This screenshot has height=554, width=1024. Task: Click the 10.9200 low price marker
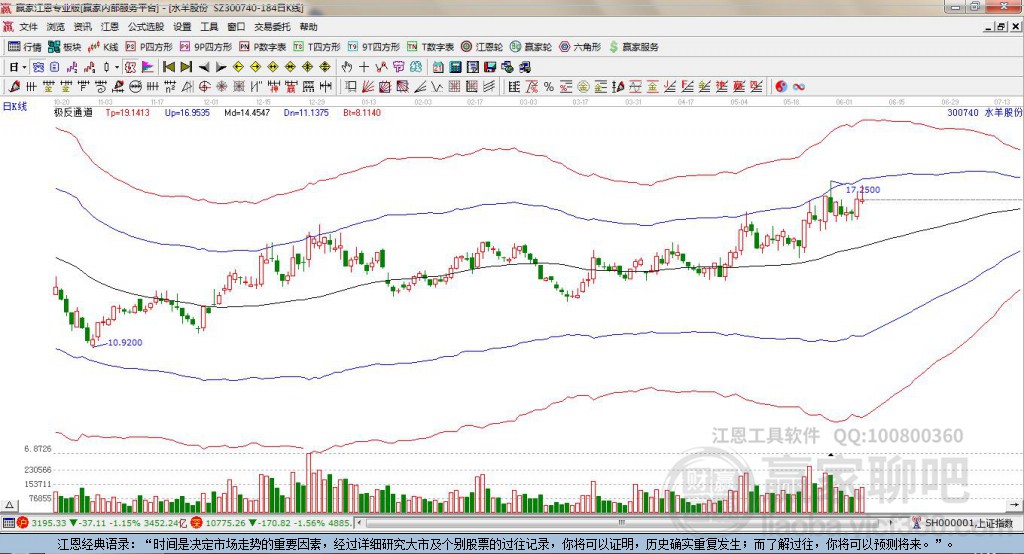[x=125, y=342]
